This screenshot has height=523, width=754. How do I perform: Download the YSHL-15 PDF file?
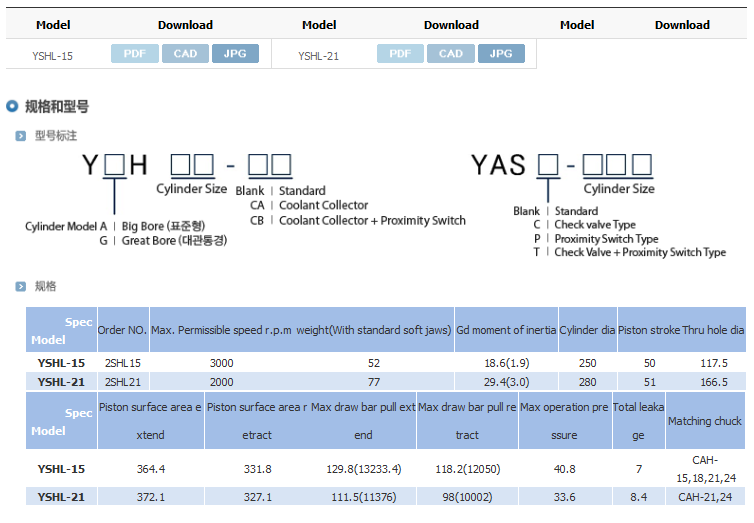click(135, 53)
